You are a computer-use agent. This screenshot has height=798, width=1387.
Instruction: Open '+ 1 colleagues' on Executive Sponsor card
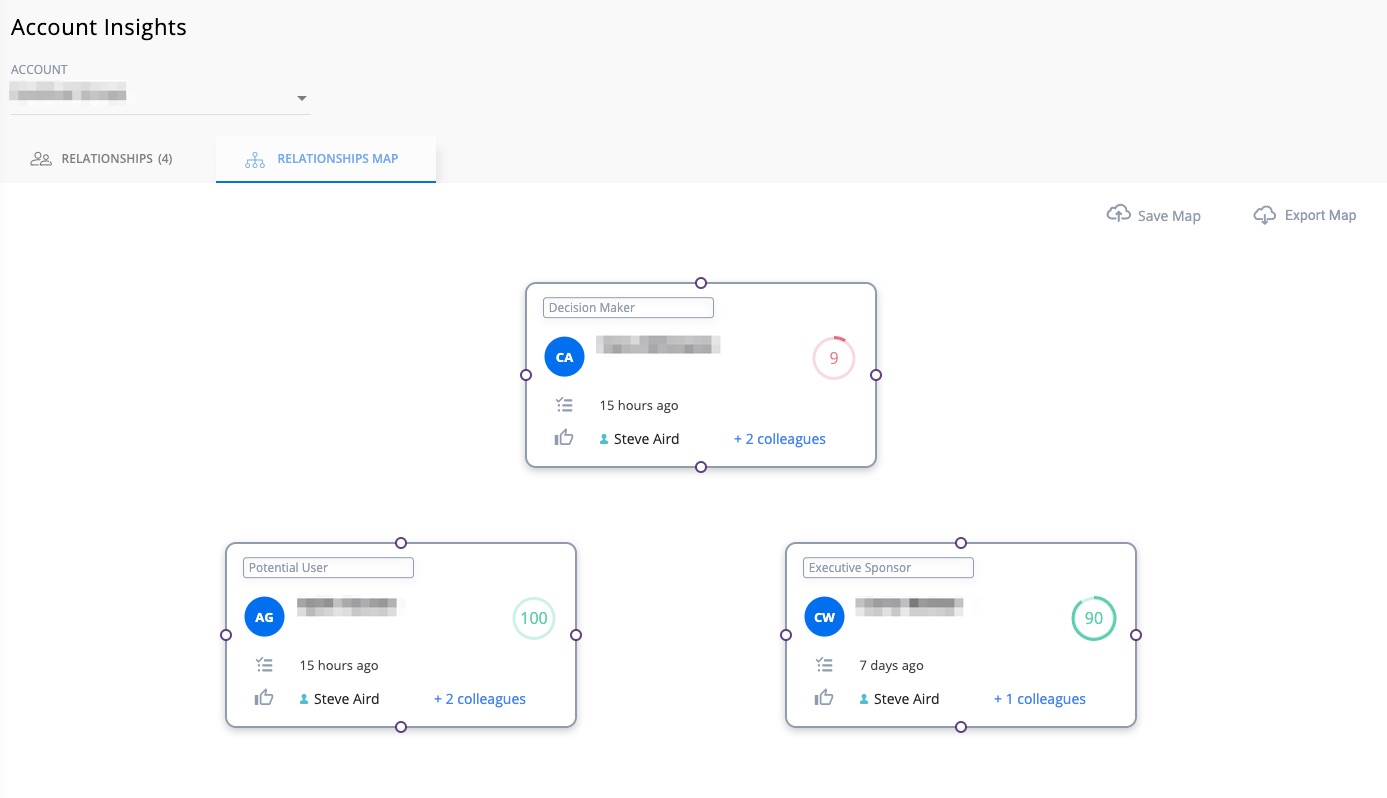[1039, 699]
